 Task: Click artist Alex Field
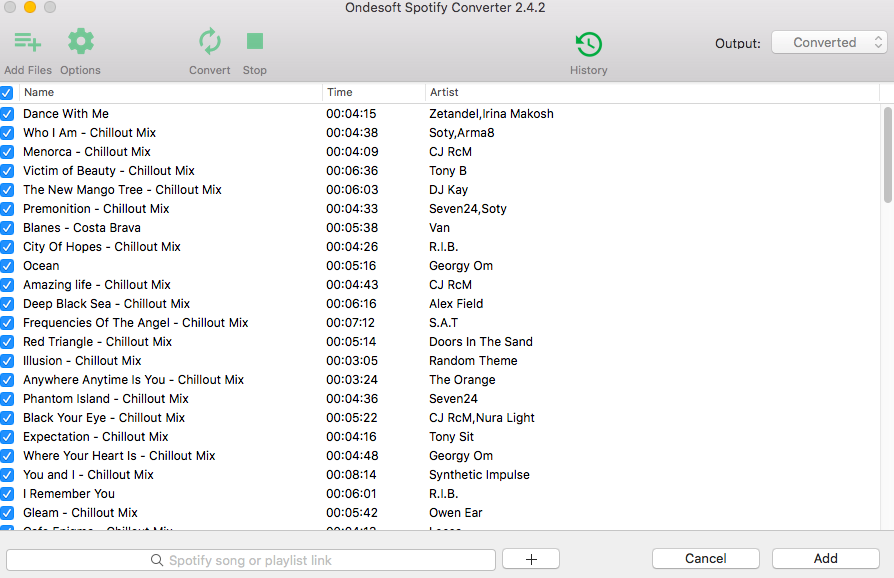click(456, 304)
